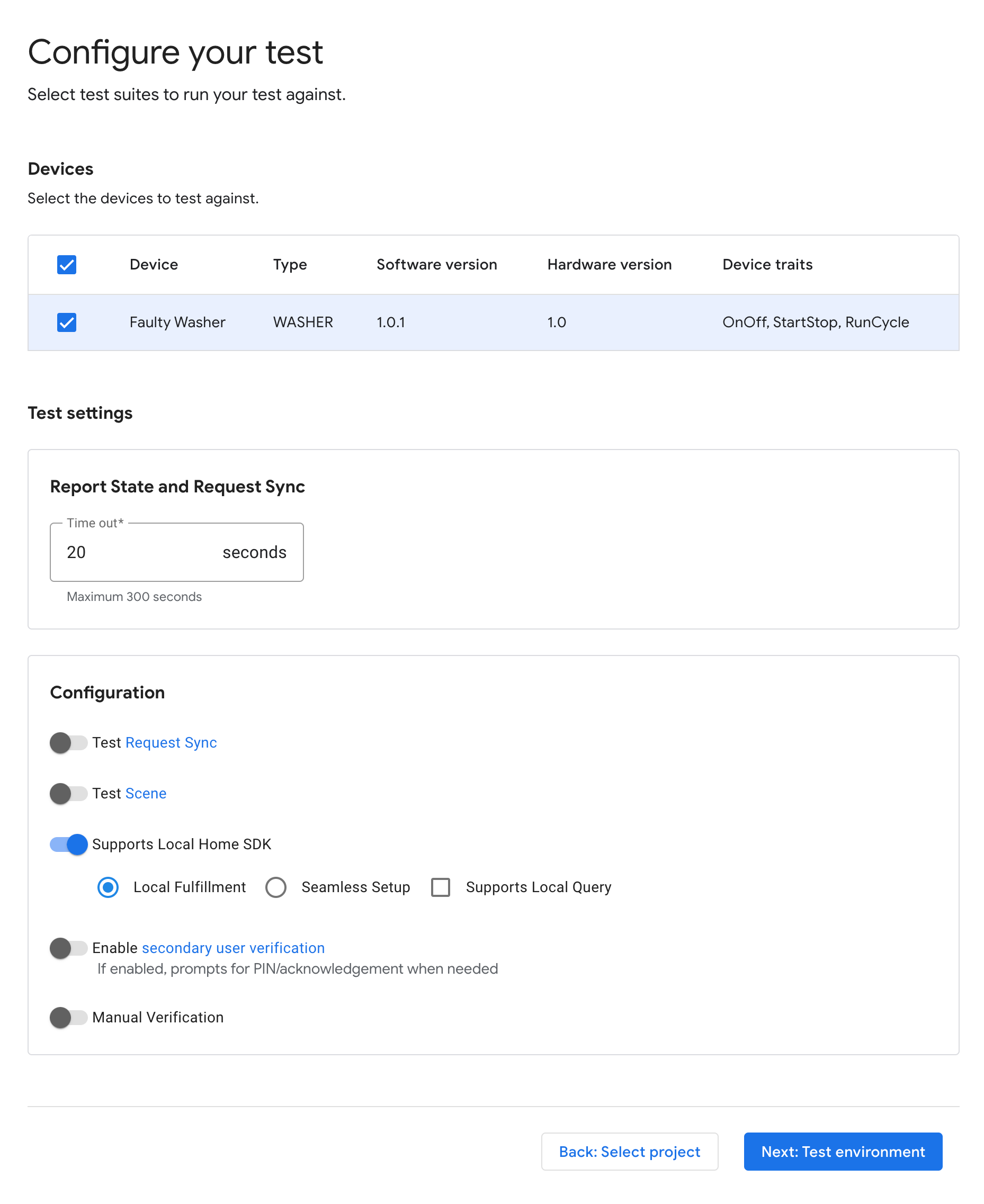Enable secondary user verification toggle
This screenshot has width=984, height=1204.
click(68, 948)
